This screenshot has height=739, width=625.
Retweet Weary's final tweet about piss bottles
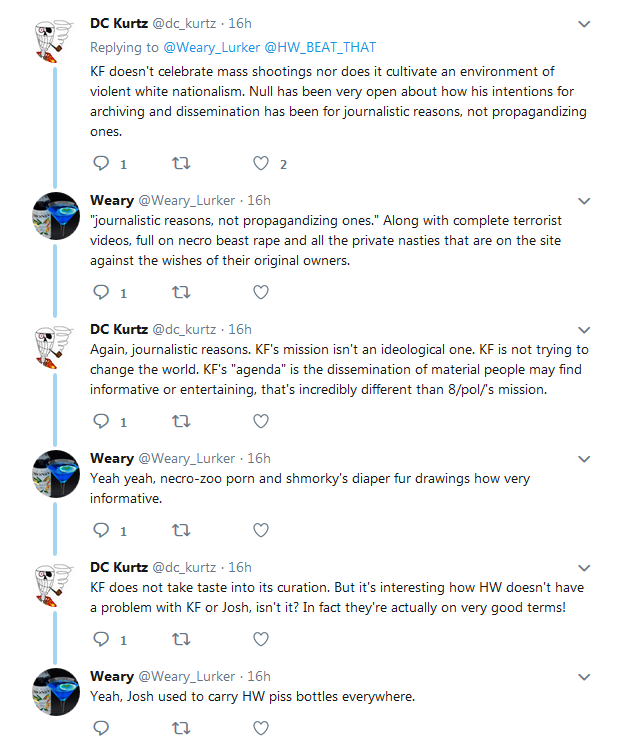(x=181, y=729)
